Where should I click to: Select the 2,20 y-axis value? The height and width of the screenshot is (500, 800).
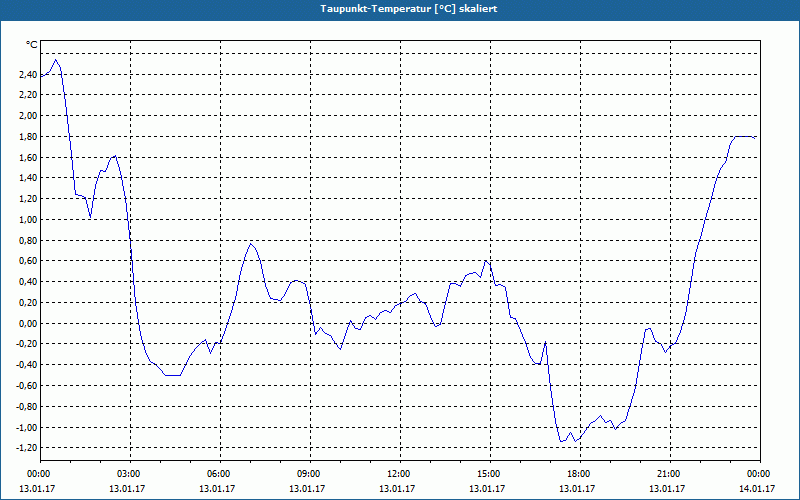[x=28, y=94]
